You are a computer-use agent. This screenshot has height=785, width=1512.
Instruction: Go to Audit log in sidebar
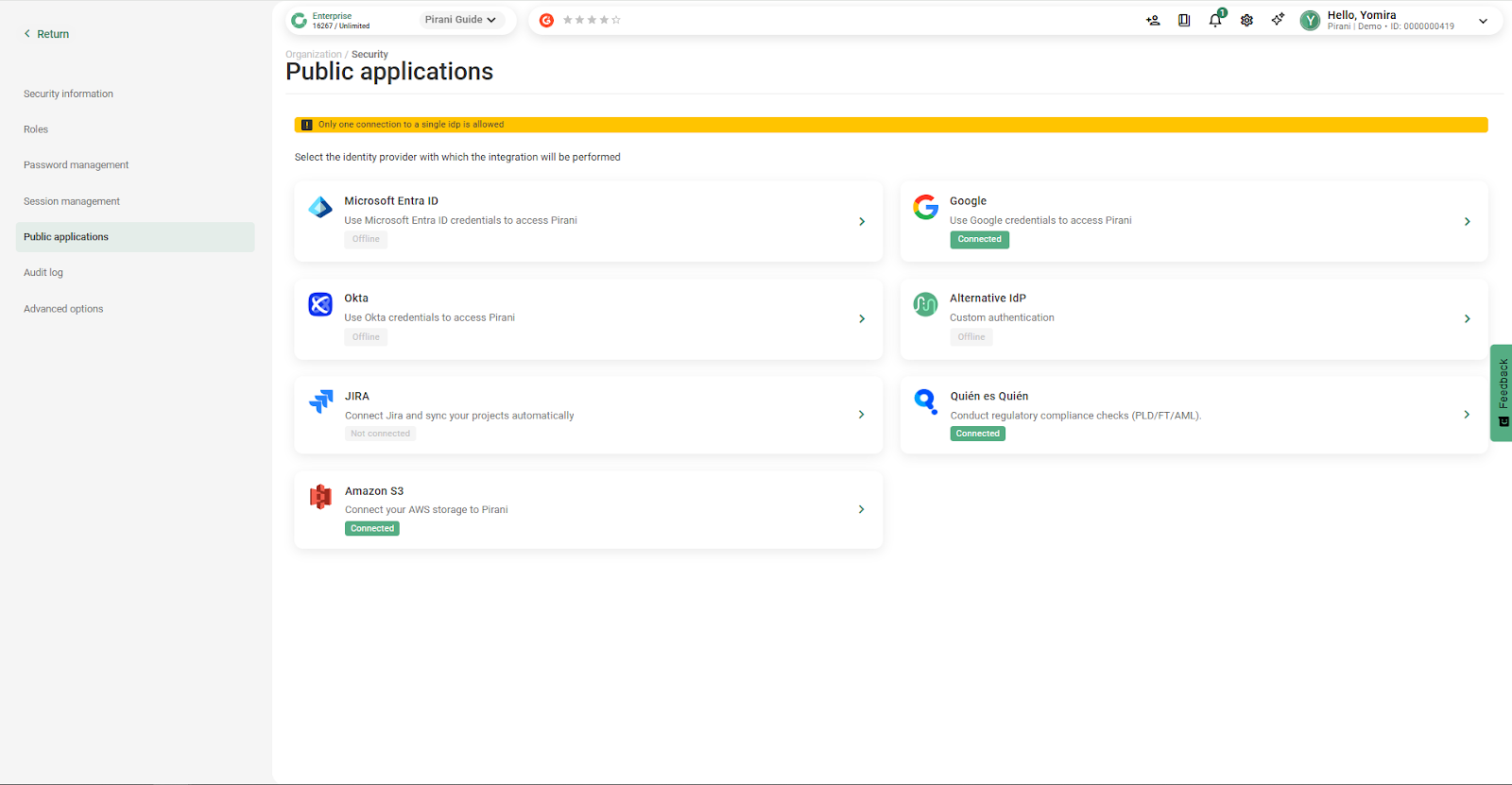pyautogui.click(x=43, y=273)
